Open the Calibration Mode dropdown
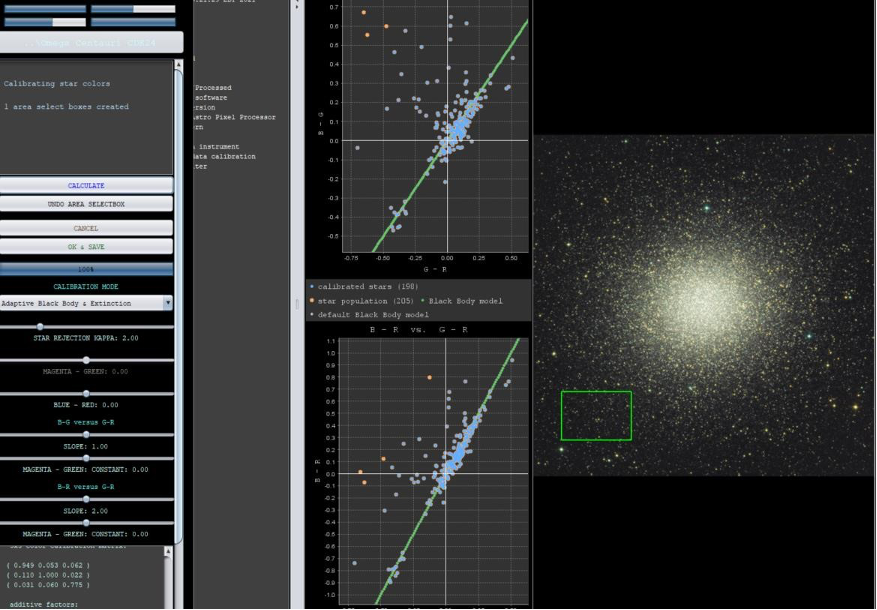Viewport: 877px width, 610px height. (86, 303)
